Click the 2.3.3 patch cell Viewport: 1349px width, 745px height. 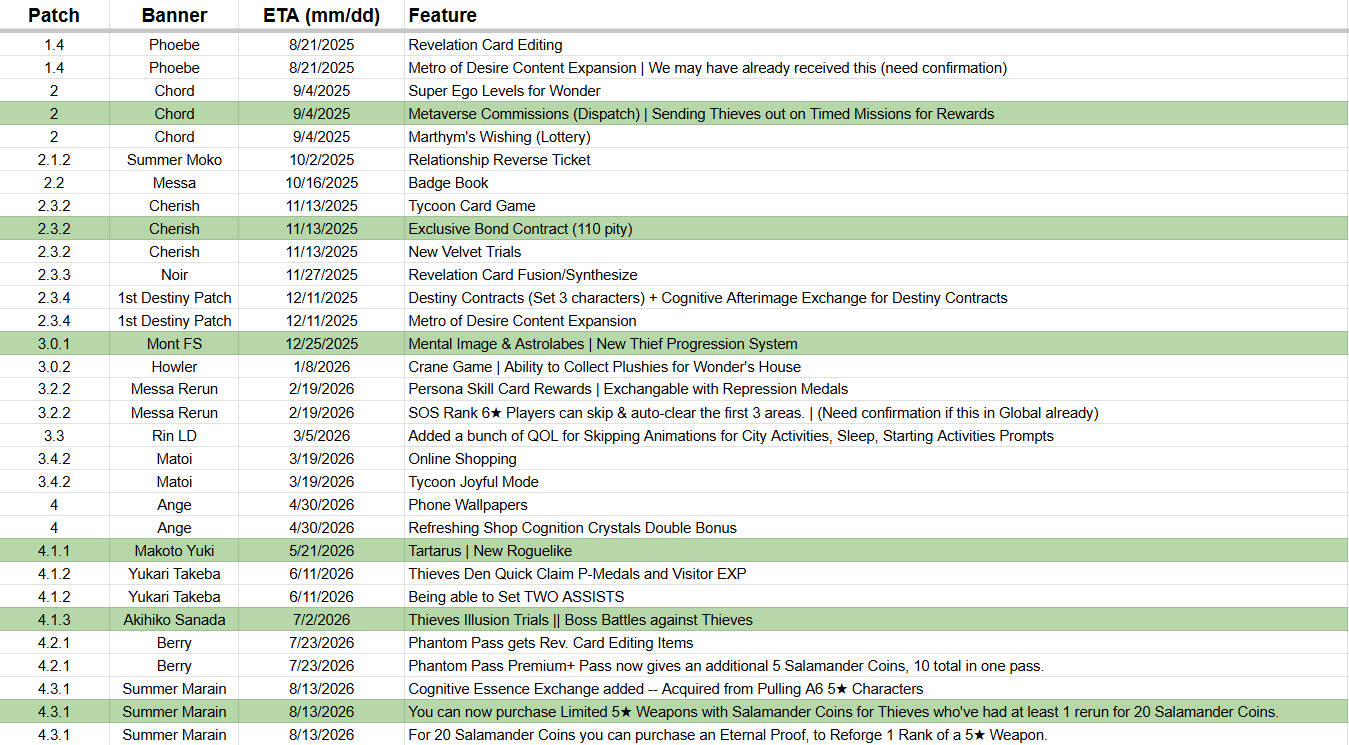pos(54,275)
